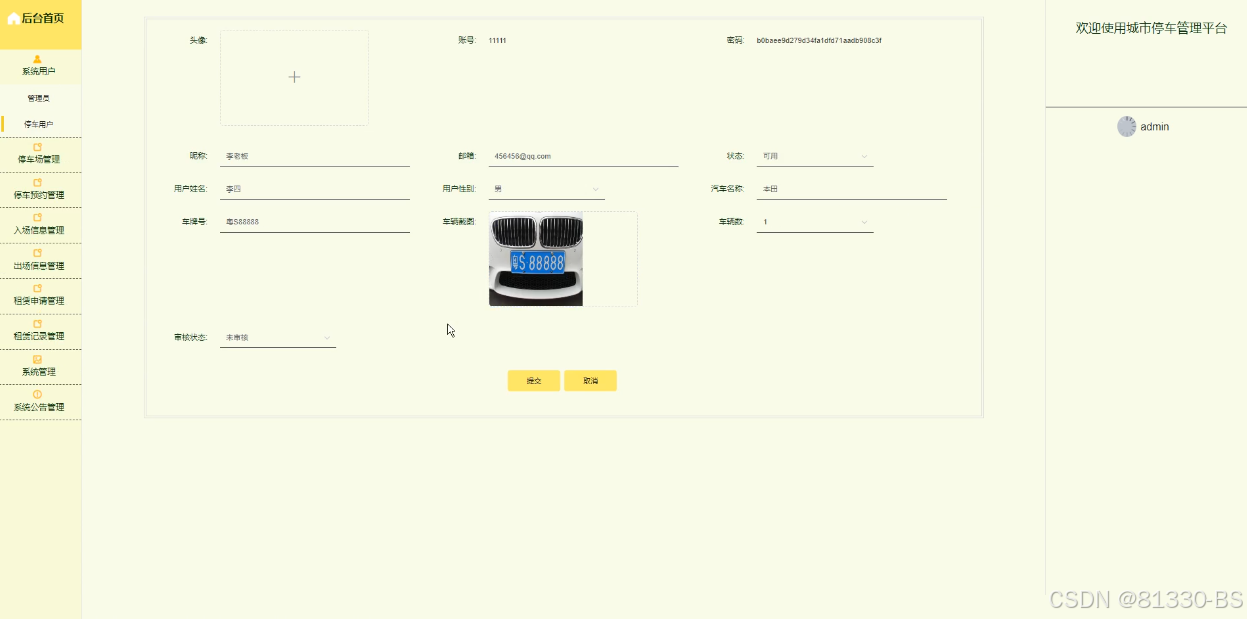Screen dimensions: 1247x619
Task: Open the 租赁记录管理 menu
Action: click(x=41, y=331)
